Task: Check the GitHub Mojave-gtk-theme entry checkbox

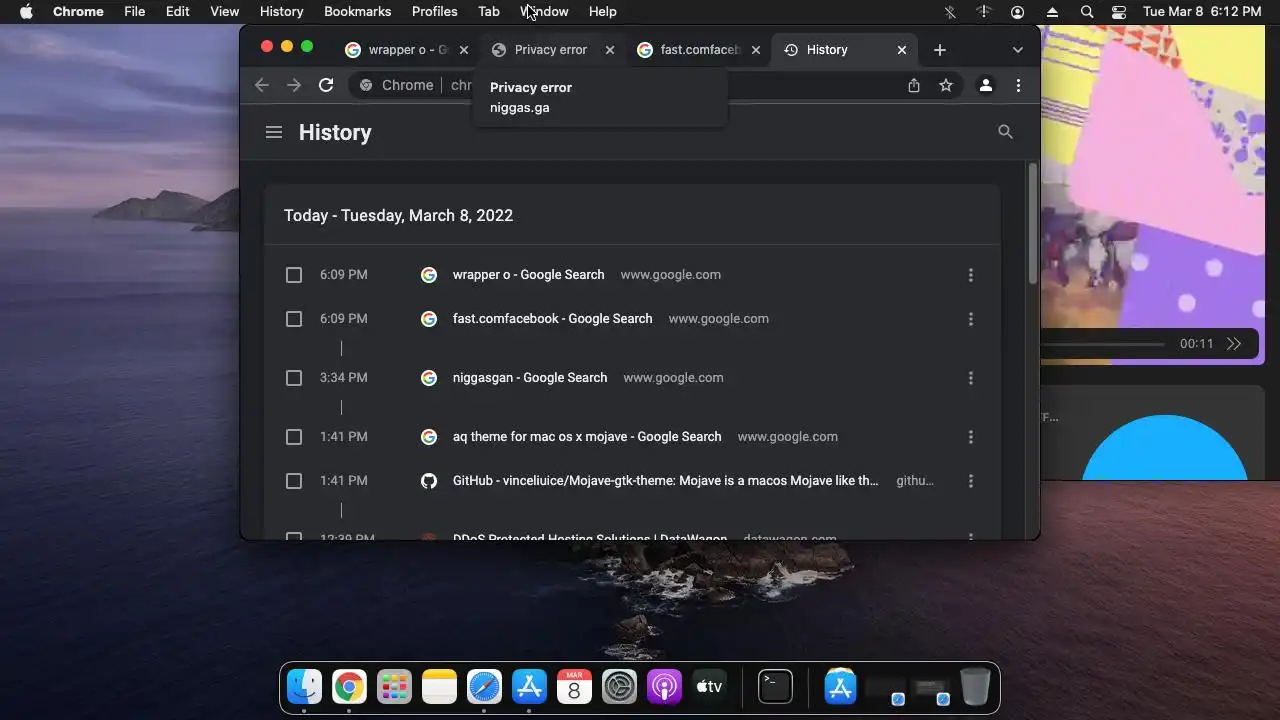Action: coord(294,481)
